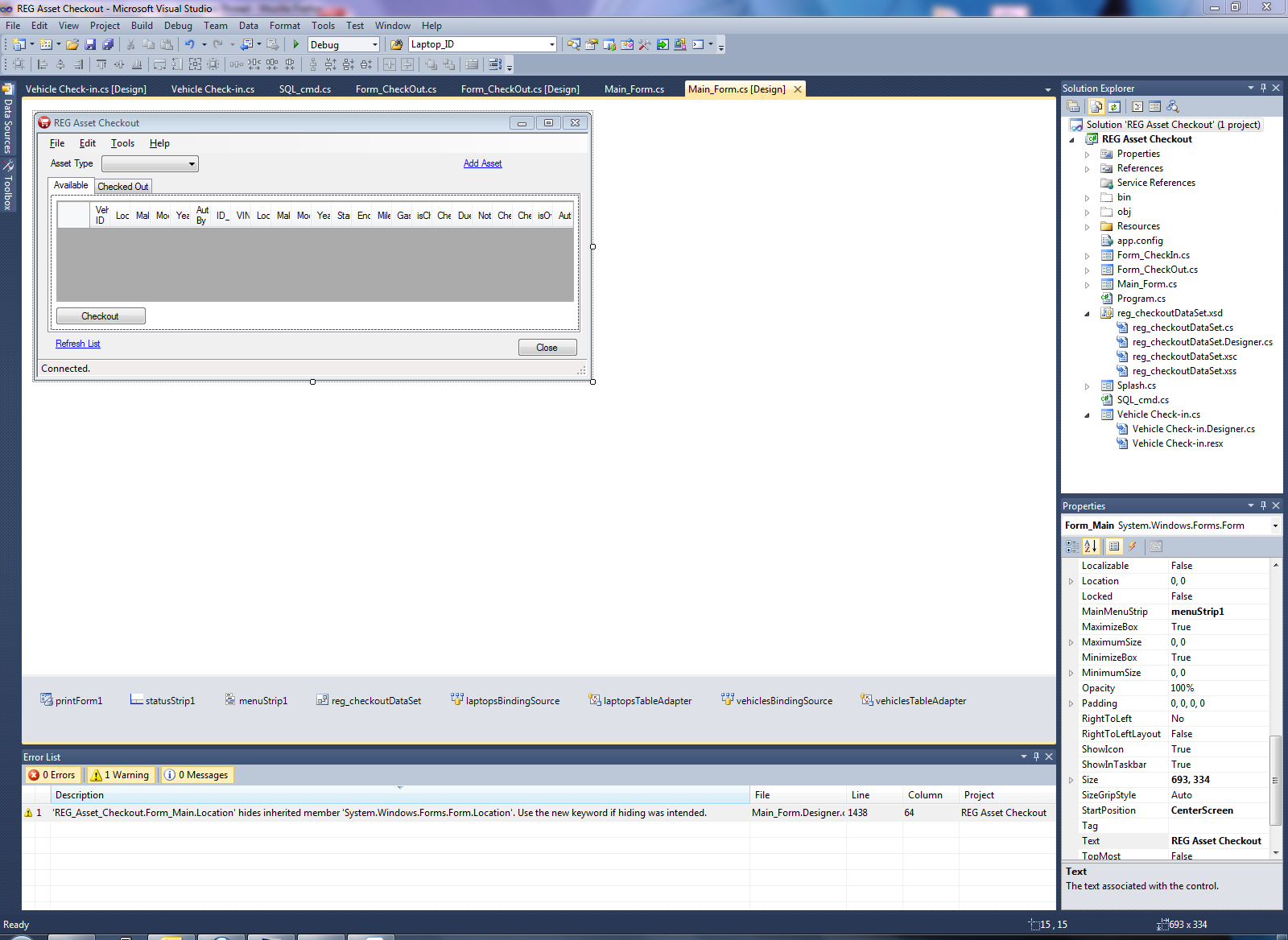Open the Form_Main object selector dropdown
Viewport: 1288px width, 940px height.
click(1275, 526)
